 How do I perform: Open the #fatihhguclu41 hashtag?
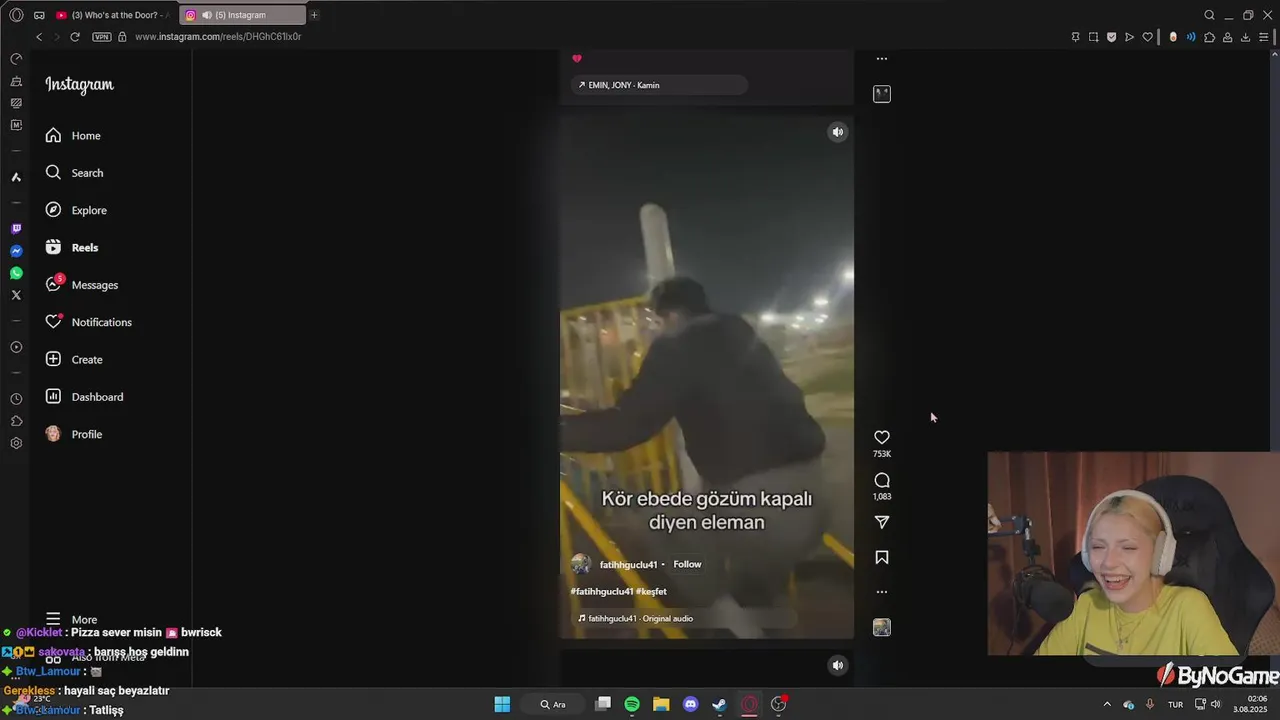point(602,591)
